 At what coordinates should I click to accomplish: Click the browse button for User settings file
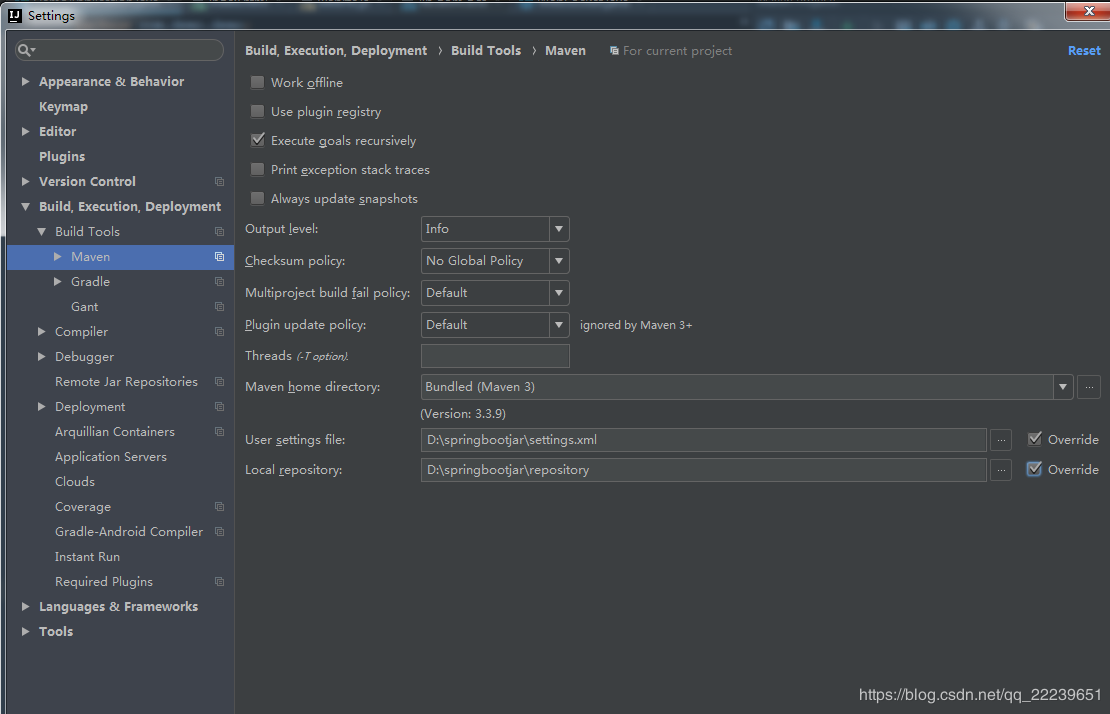[1001, 440]
